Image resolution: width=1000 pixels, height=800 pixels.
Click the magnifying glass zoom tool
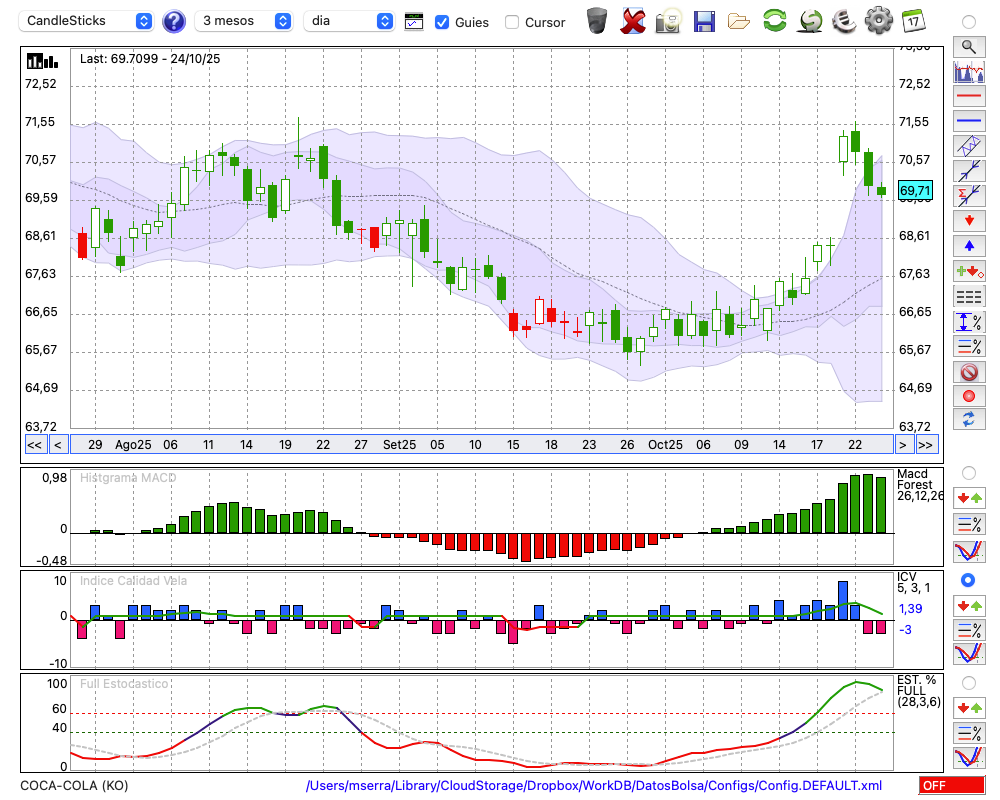[x=968, y=46]
